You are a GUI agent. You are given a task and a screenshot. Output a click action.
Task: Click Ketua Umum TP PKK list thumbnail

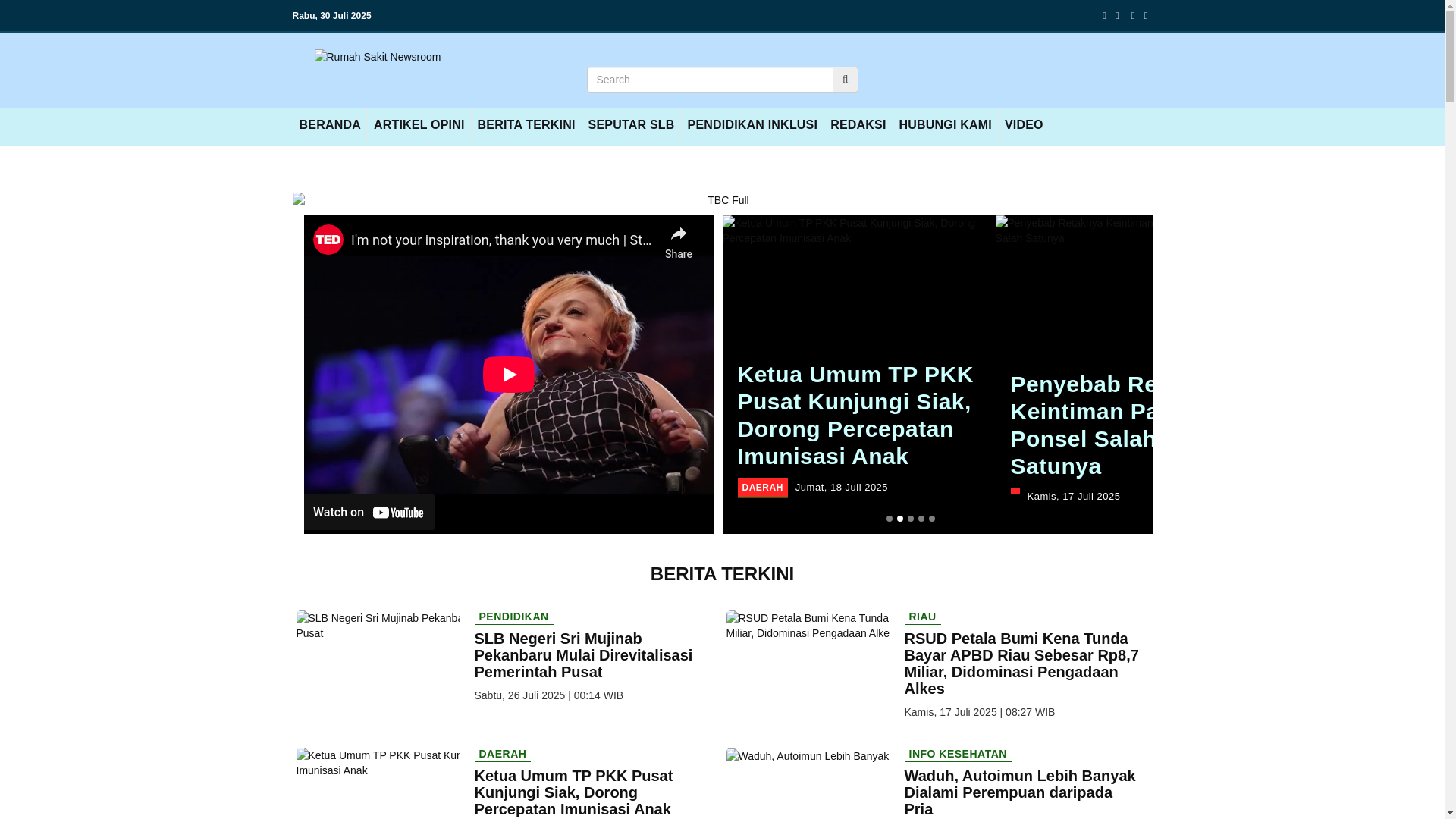pos(378,763)
